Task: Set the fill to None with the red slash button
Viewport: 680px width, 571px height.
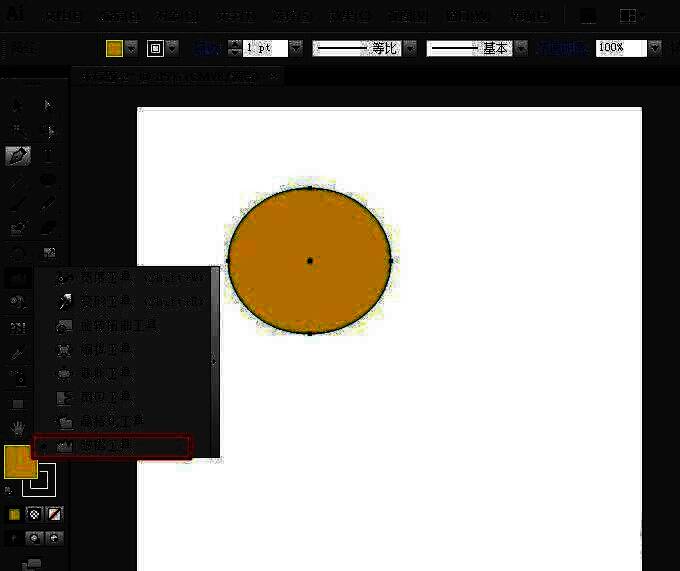Action: 55,514
